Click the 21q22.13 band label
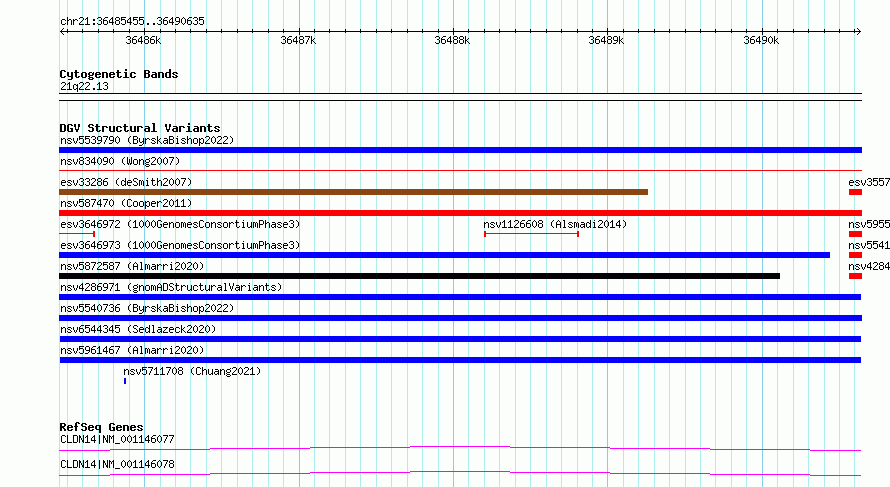Image resolution: width=890 pixels, height=487 pixels. point(84,86)
